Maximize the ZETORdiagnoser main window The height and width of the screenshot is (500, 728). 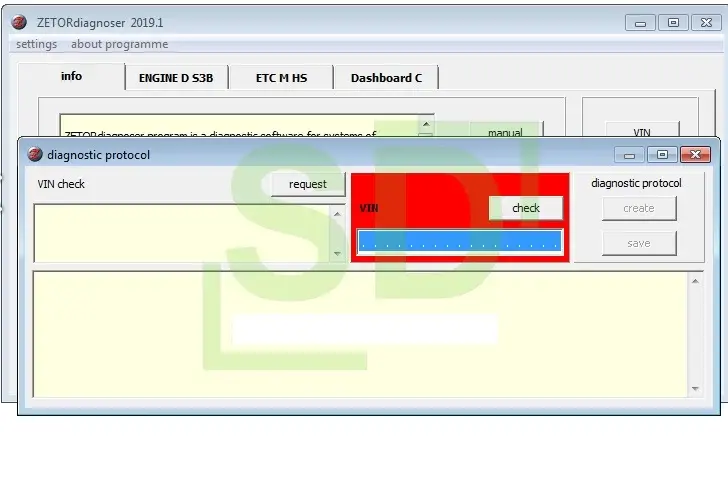click(x=673, y=23)
